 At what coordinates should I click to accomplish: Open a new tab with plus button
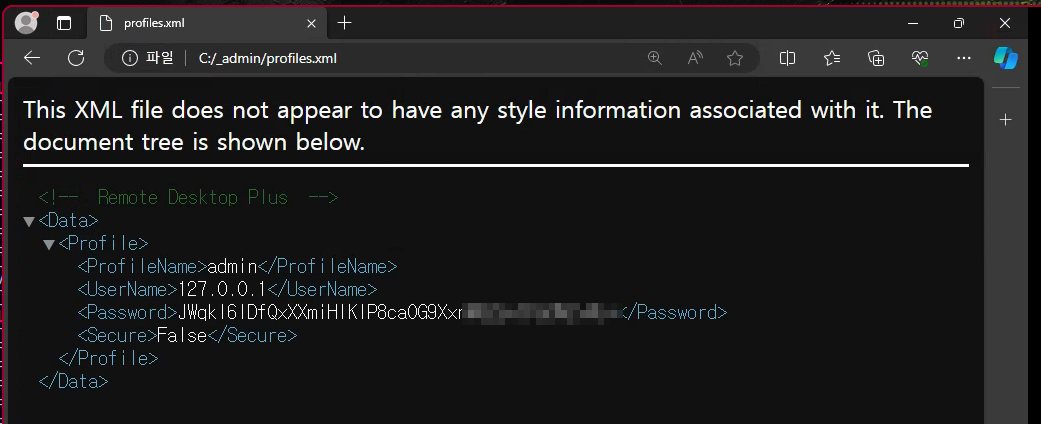tap(344, 23)
